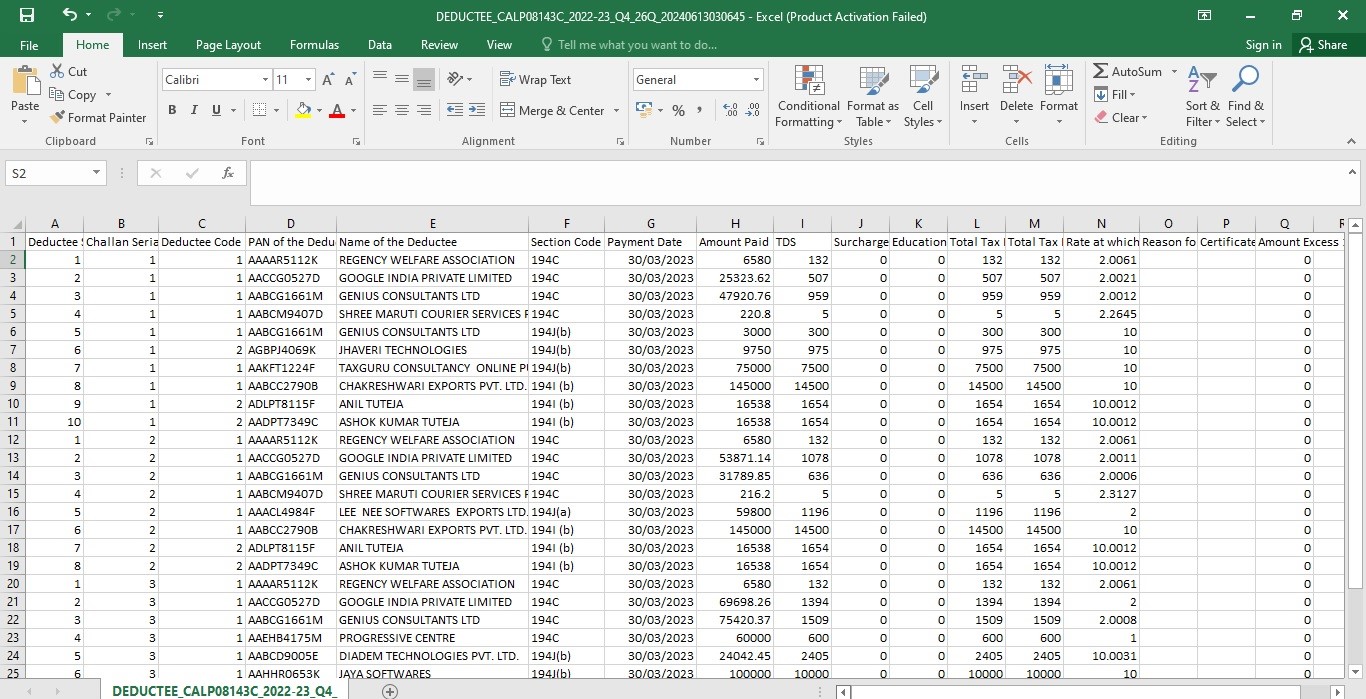Expand the Name Box dropdown arrow
Viewport: 1366px width, 699px height.
96,173
